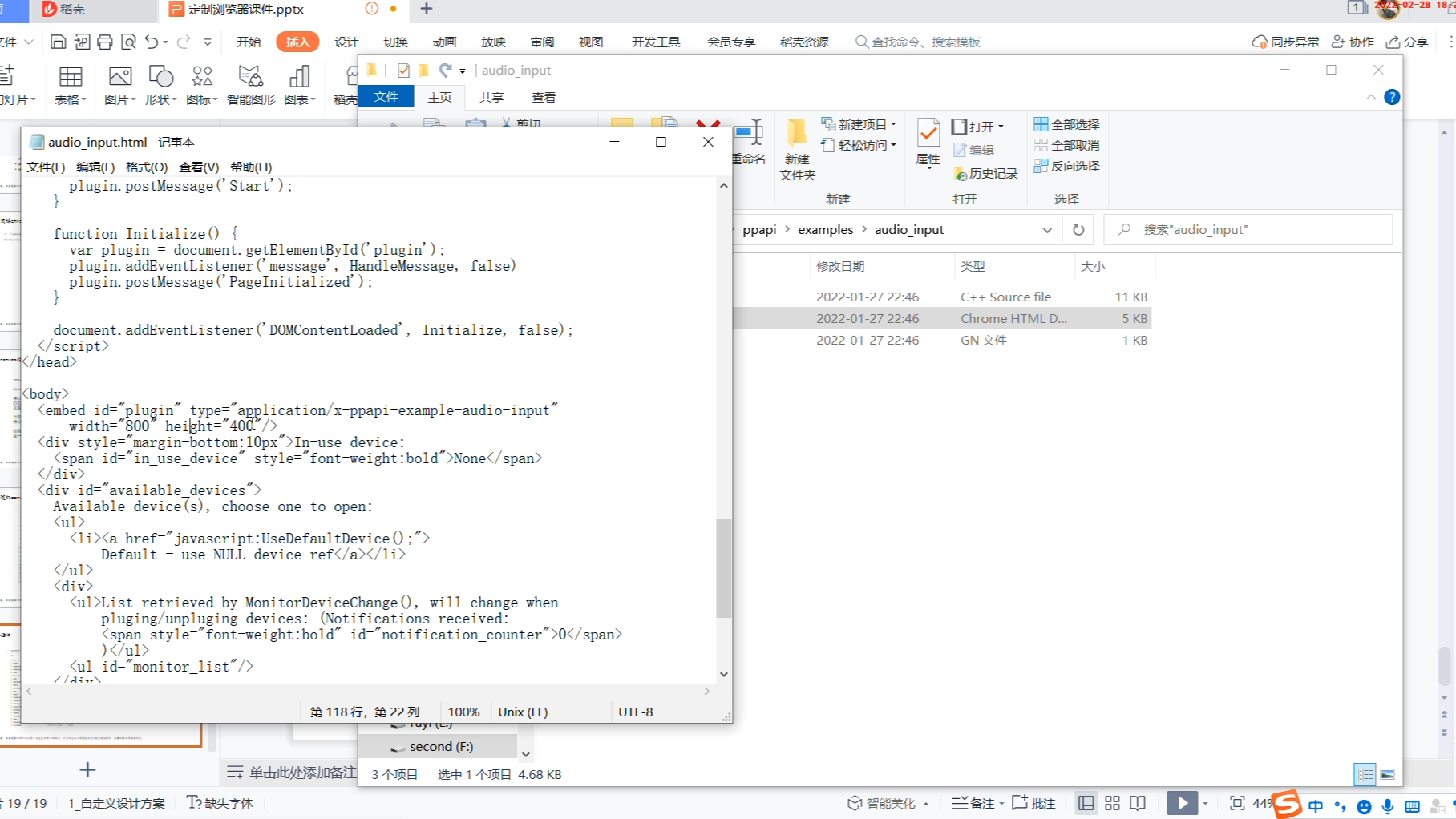1456x819 pixels.
Task: Switch to WPS normal view icon
Action: [1086, 803]
